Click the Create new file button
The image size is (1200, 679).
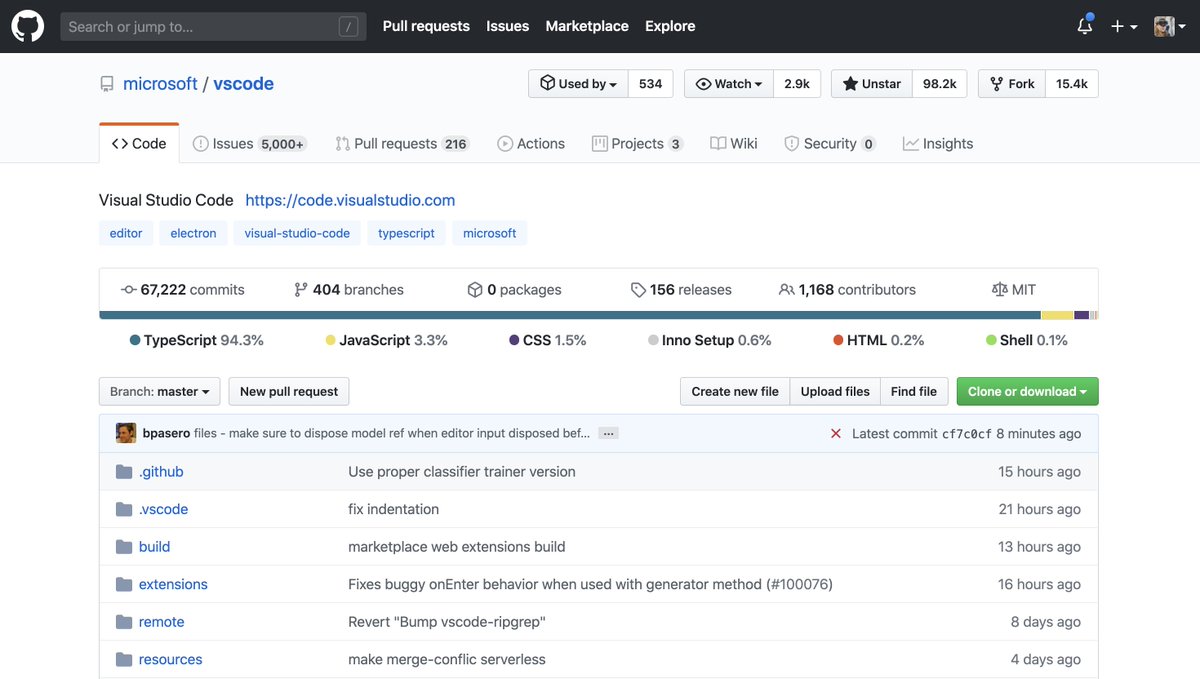click(x=735, y=391)
